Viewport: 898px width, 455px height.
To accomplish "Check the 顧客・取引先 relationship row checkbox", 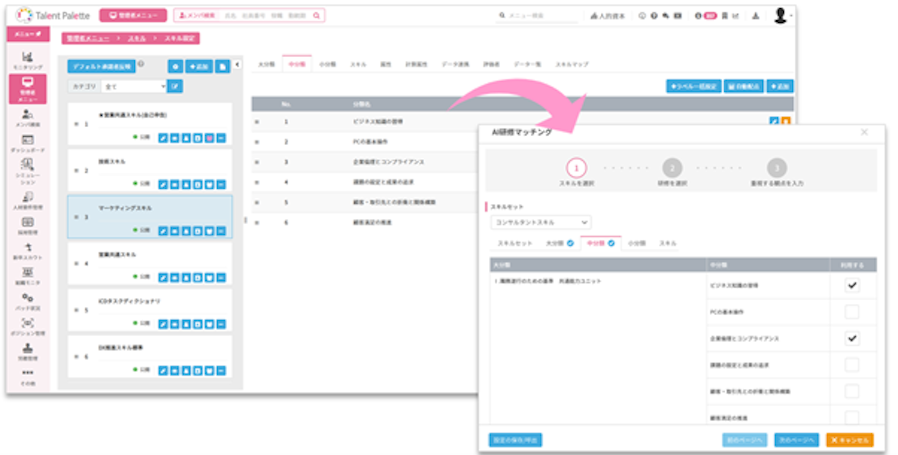I will 852,391.
